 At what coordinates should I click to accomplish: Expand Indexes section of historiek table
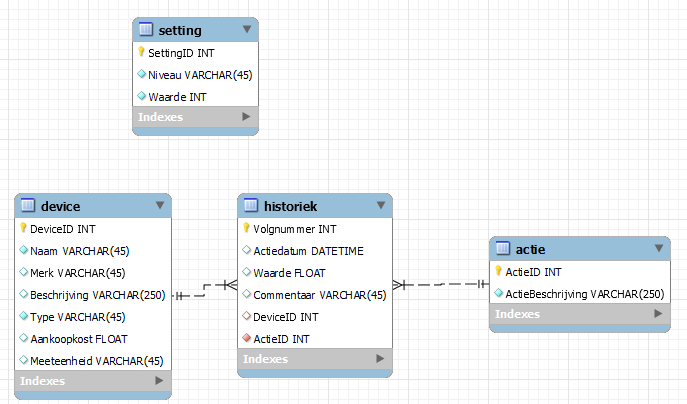tap(381, 359)
